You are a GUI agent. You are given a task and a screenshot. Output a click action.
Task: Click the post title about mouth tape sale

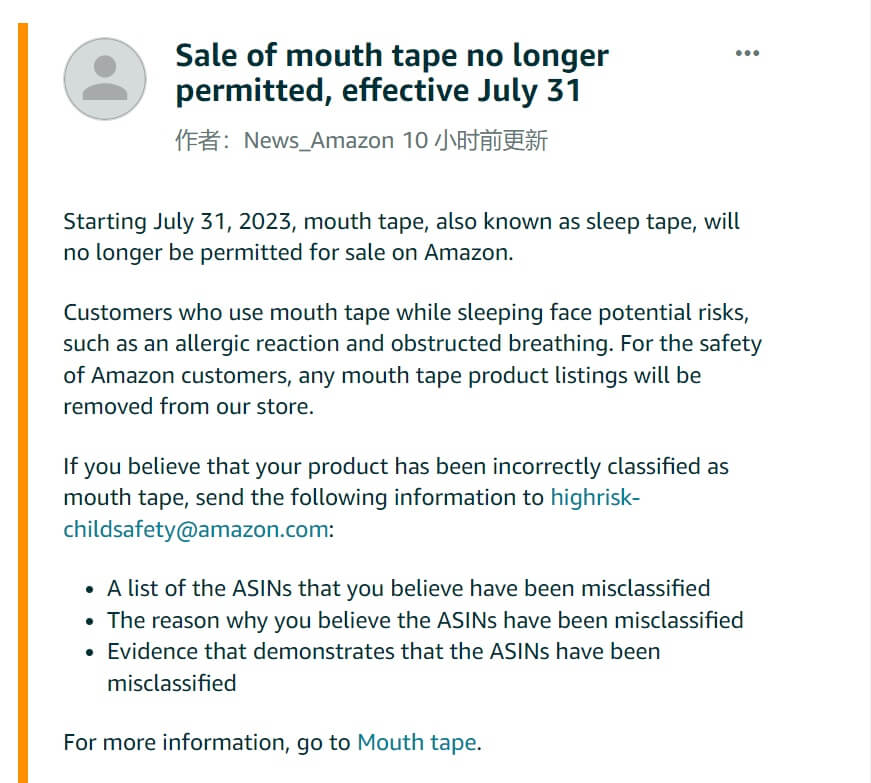point(392,73)
